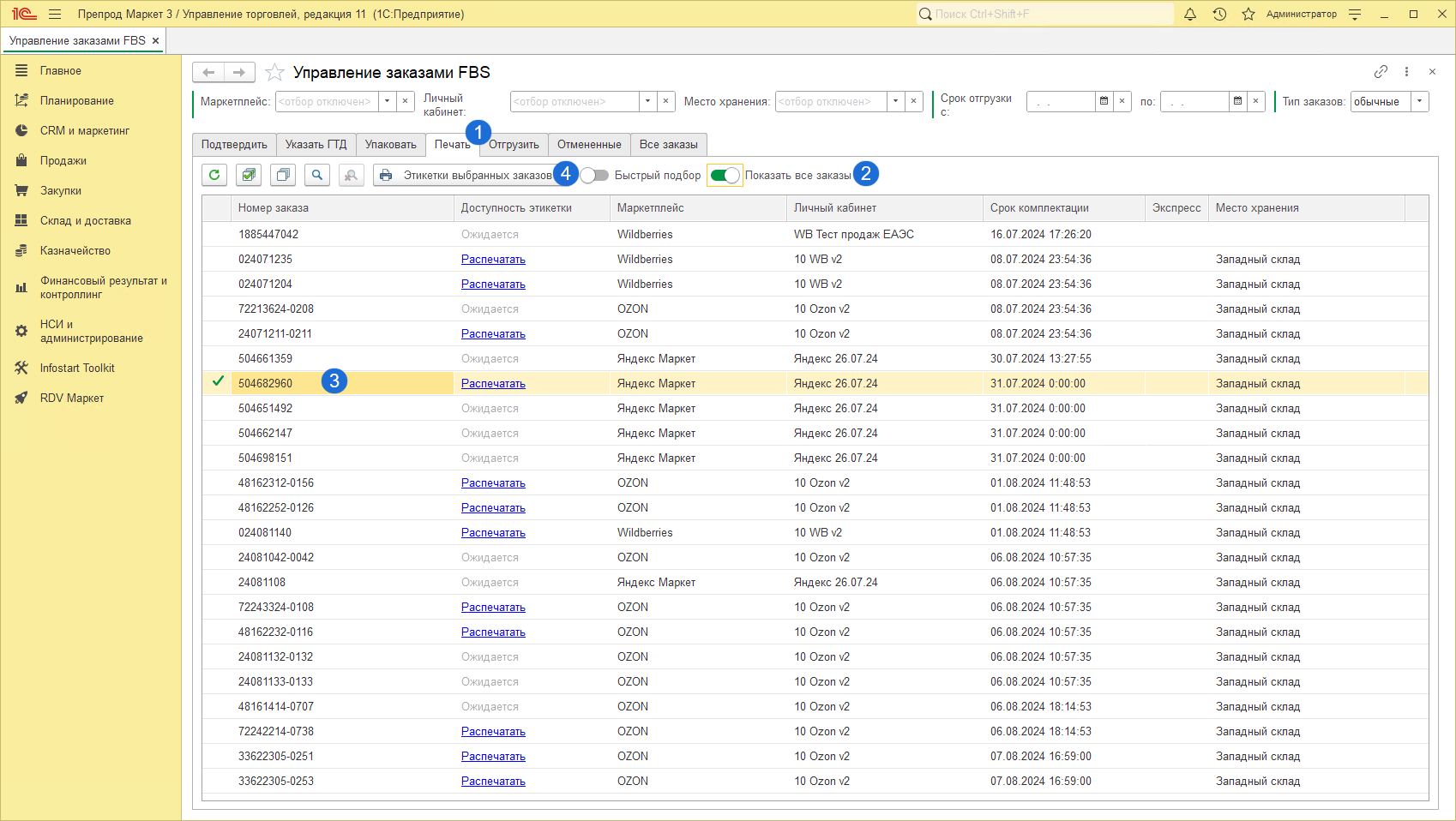Click Этикетки выбранных заказов print button
This screenshot has width=1456, height=821.
(467, 176)
